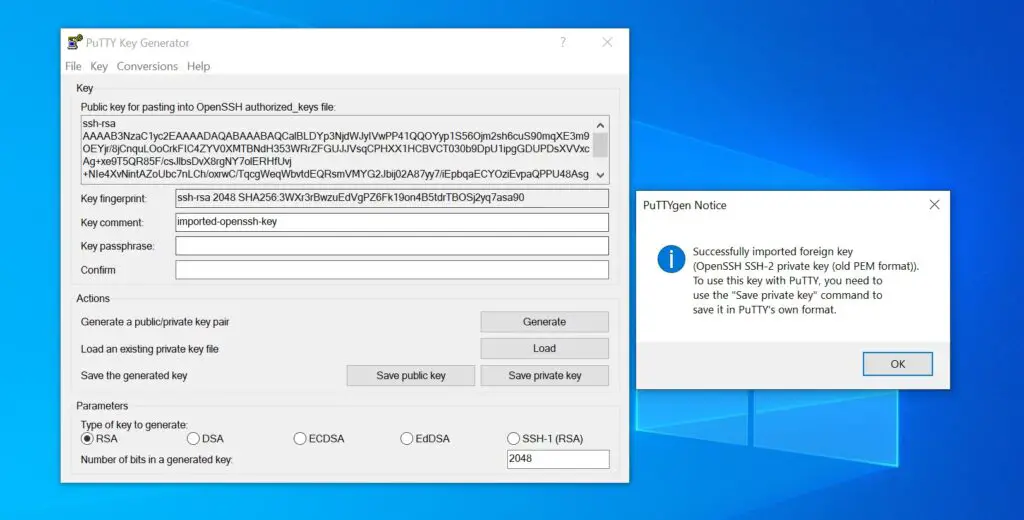
Task: Close the PuTTY Key Generator window
Action: pos(607,42)
